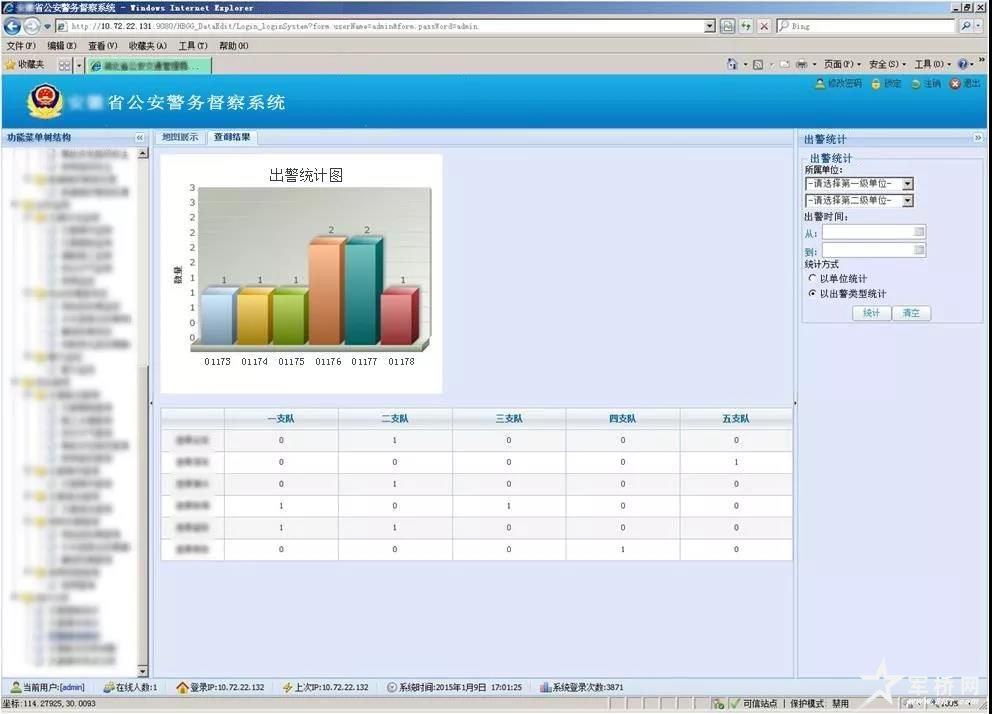Click the orange 01176 chart bar
992x714 pixels.
(327, 291)
